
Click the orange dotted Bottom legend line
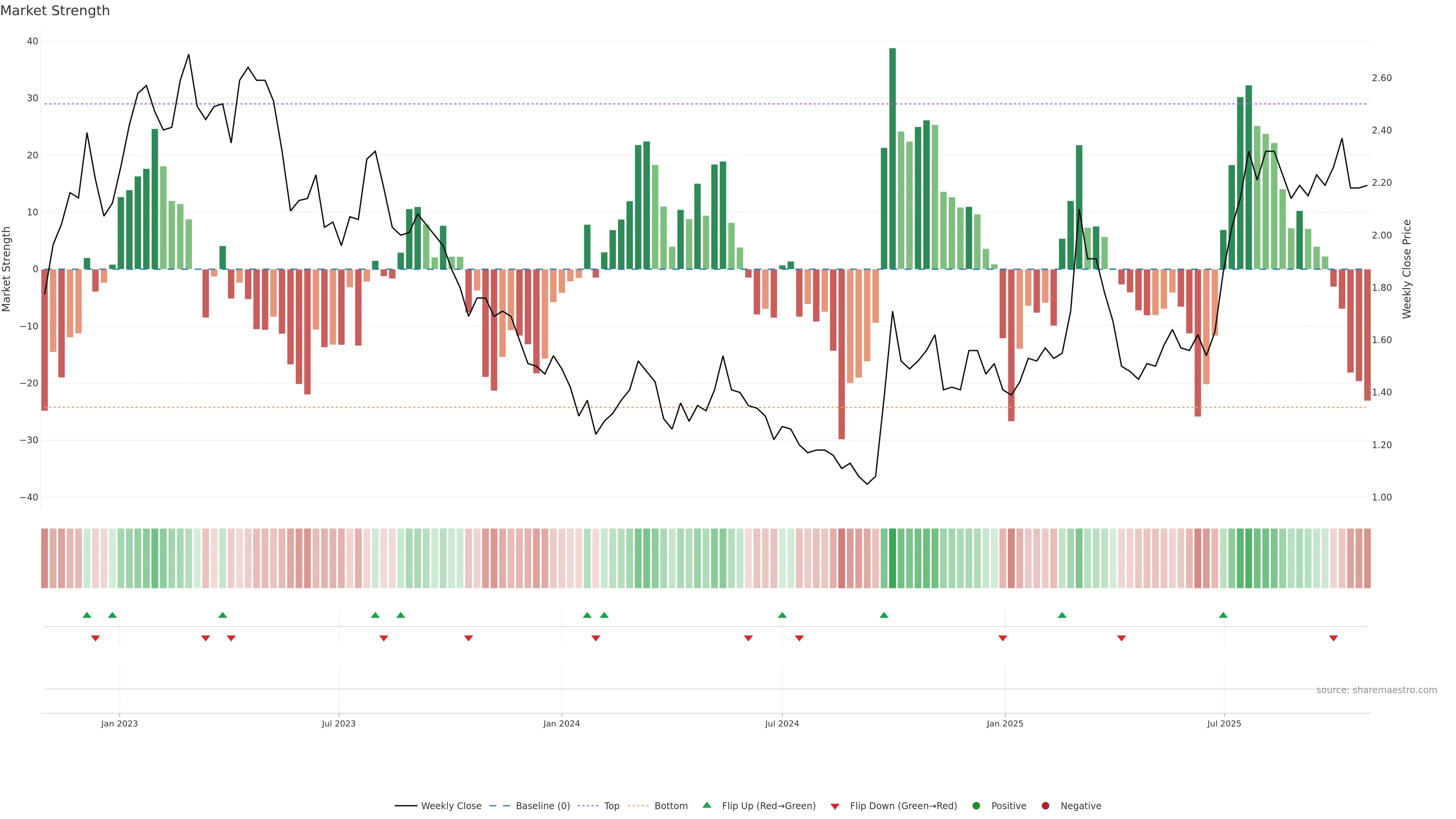(638, 806)
